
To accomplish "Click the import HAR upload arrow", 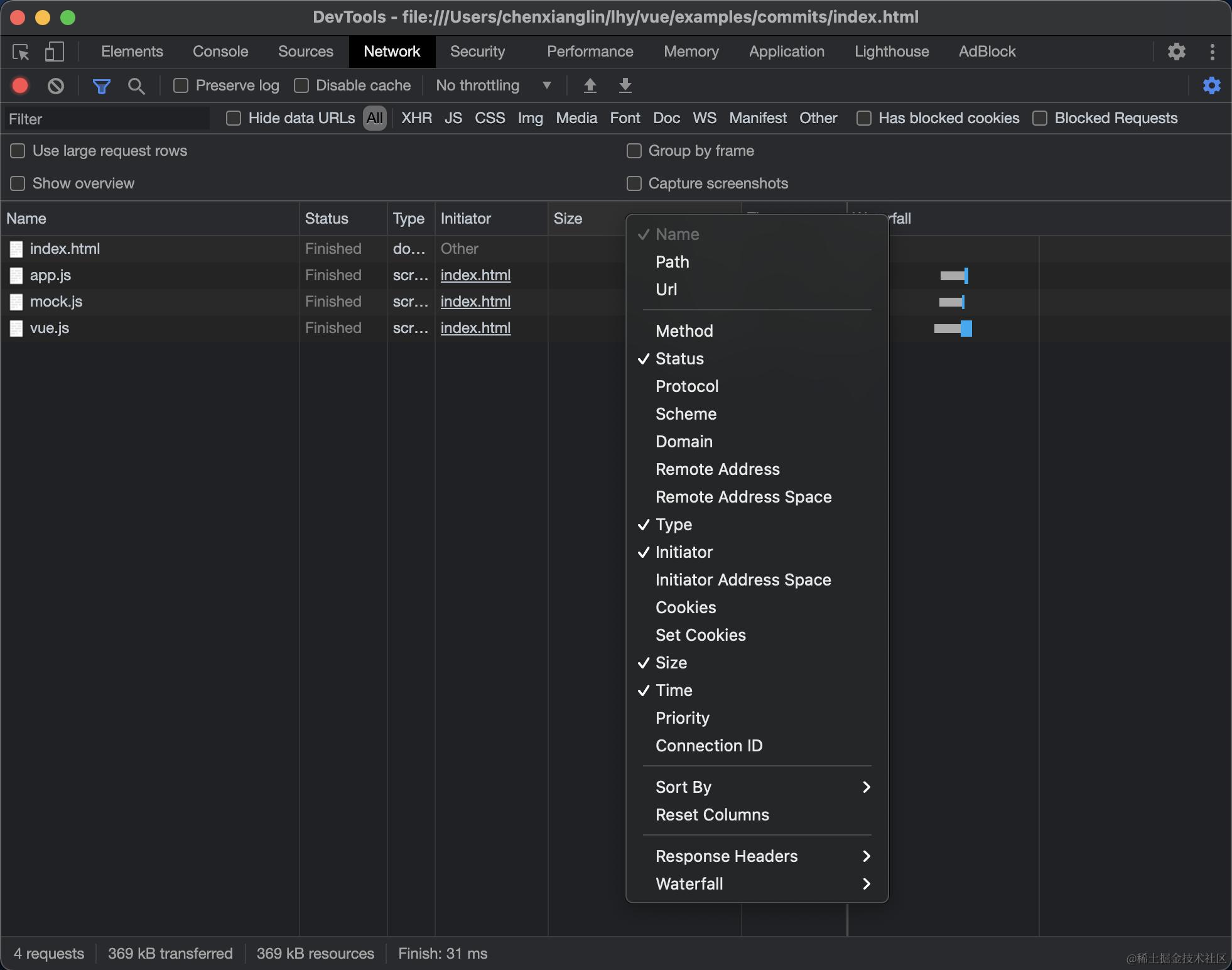I will tap(590, 85).
